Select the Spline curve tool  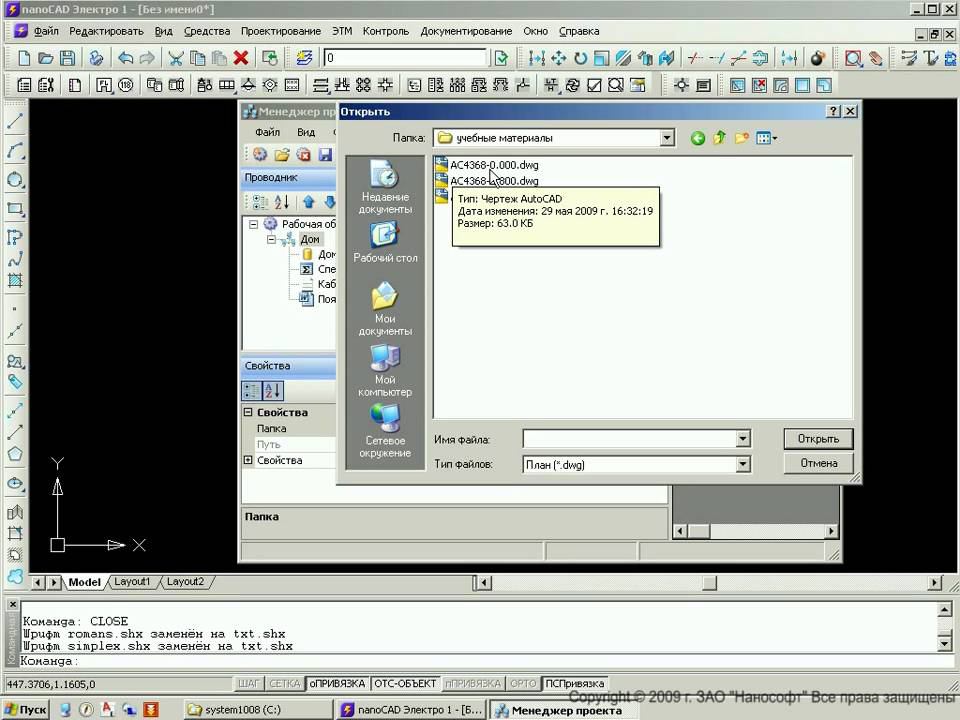click(x=15, y=259)
